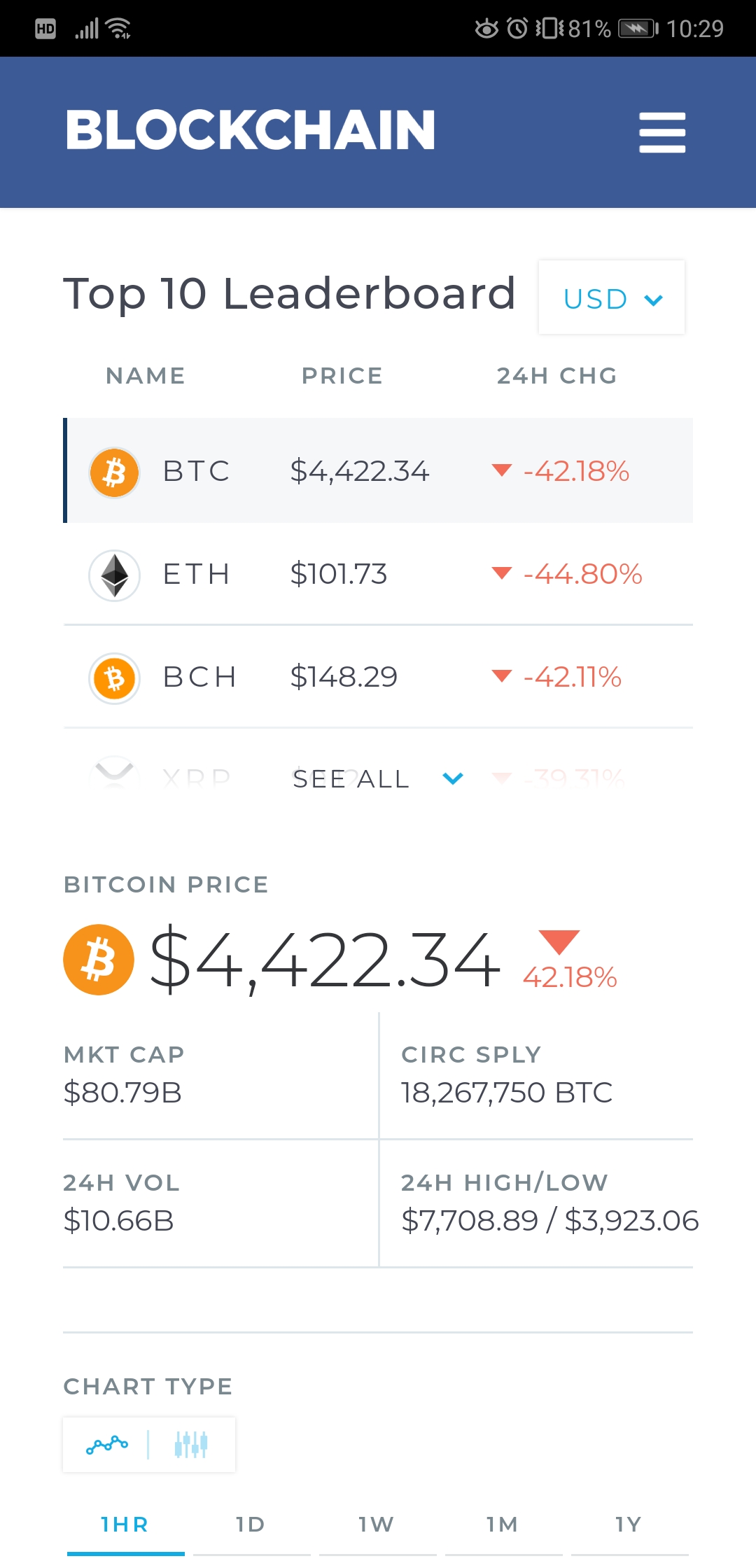Click chevron next to SEE ALL
The height and width of the screenshot is (1568, 756).
coord(453,778)
